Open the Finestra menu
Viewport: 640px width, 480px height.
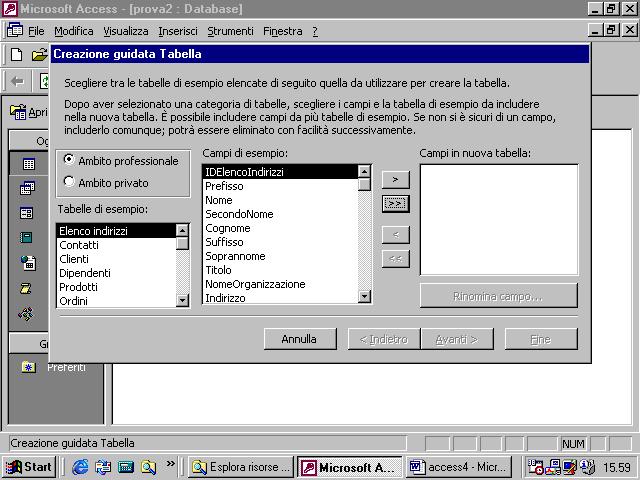[x=282, y=31]
